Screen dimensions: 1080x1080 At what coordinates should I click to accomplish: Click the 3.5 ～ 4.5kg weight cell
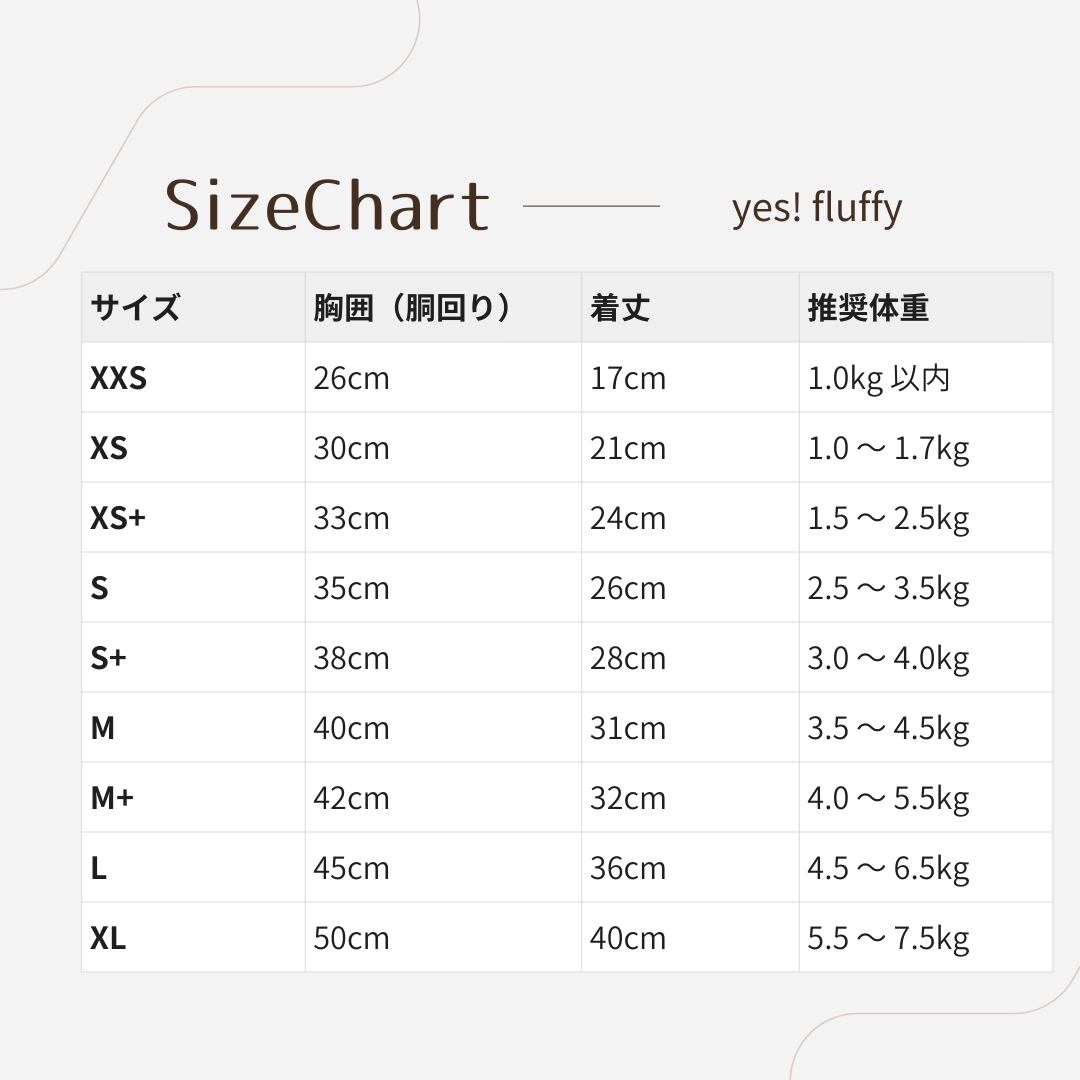click(888, 728)
